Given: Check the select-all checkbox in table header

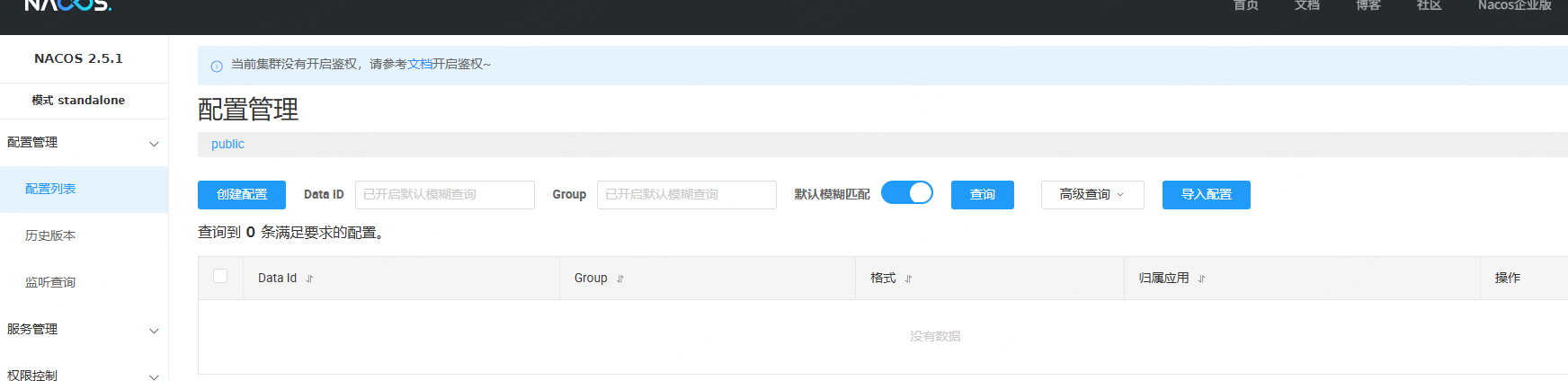Looking at the screenshot, I should click(220, 276).
